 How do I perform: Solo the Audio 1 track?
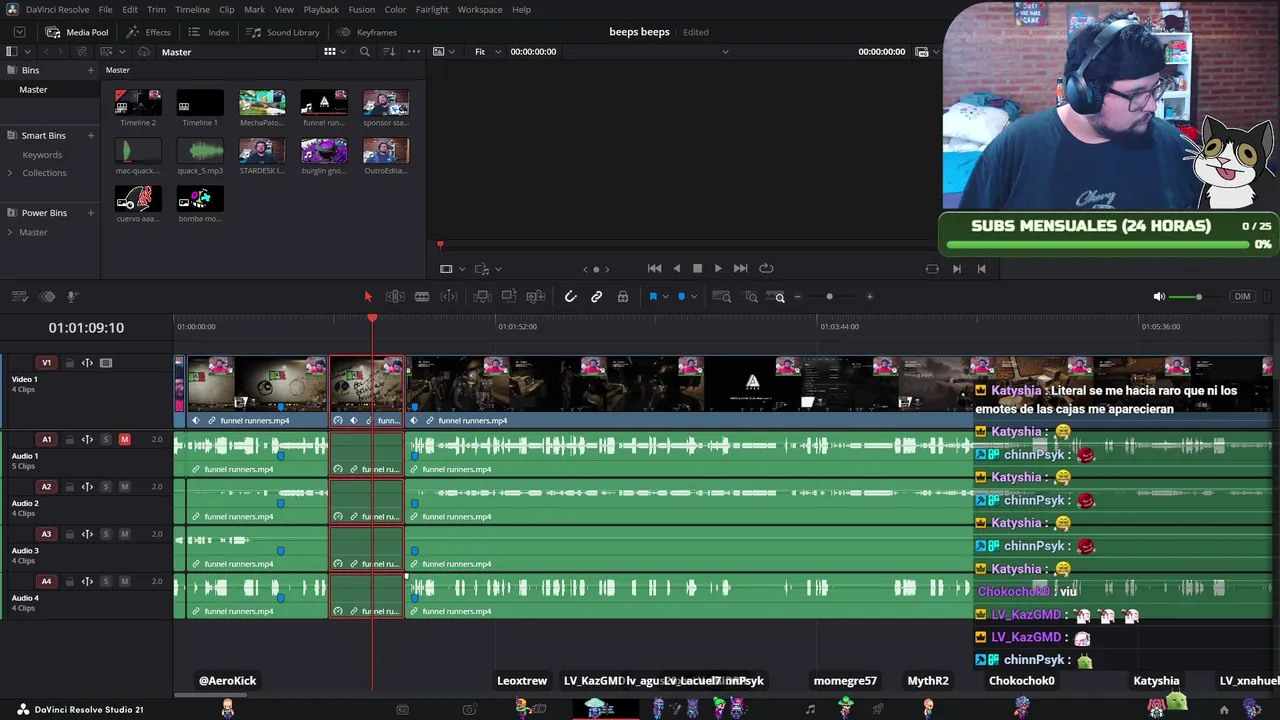[106, 440]
